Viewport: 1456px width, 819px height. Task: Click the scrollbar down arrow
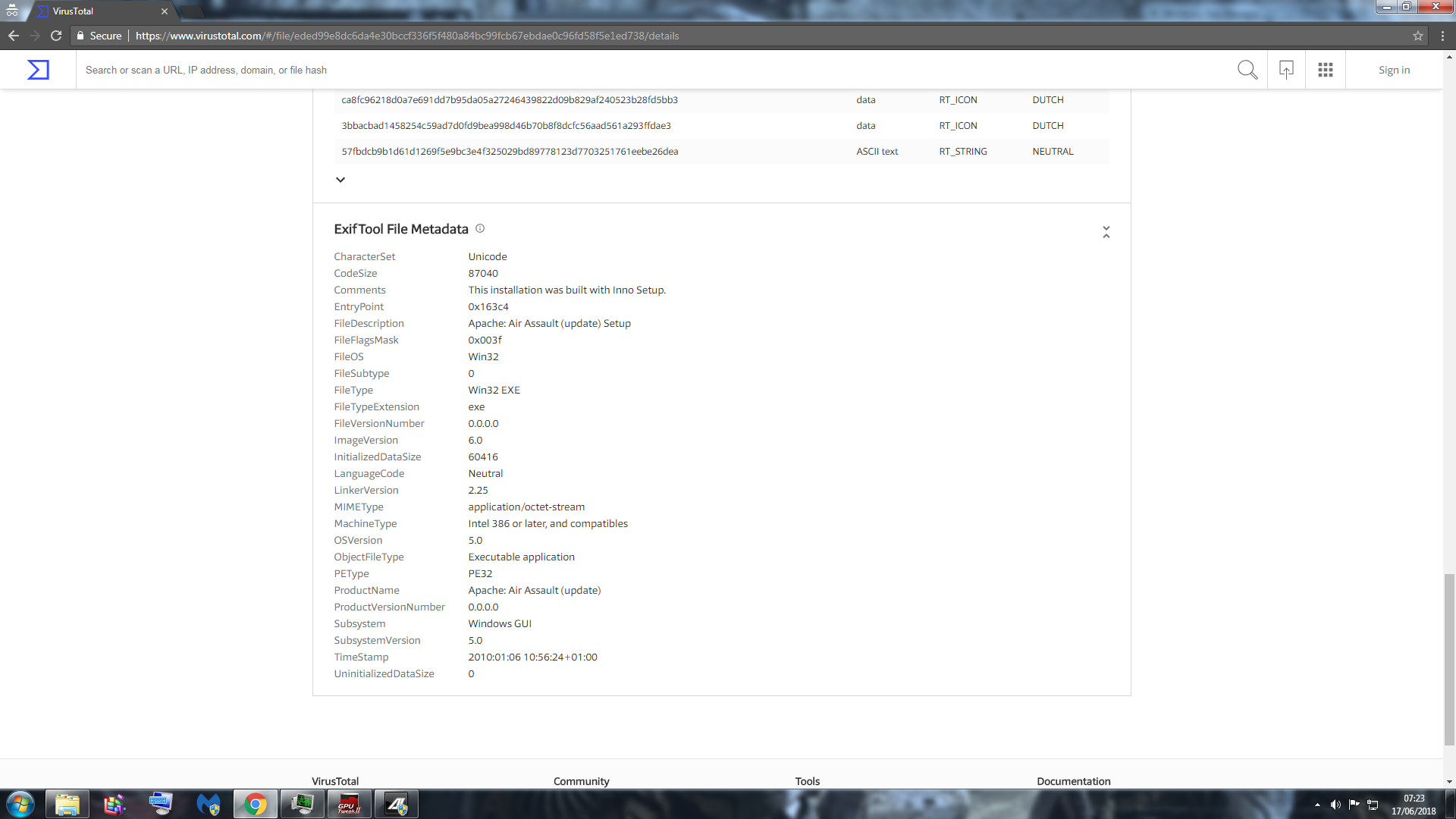[1449, 782]
